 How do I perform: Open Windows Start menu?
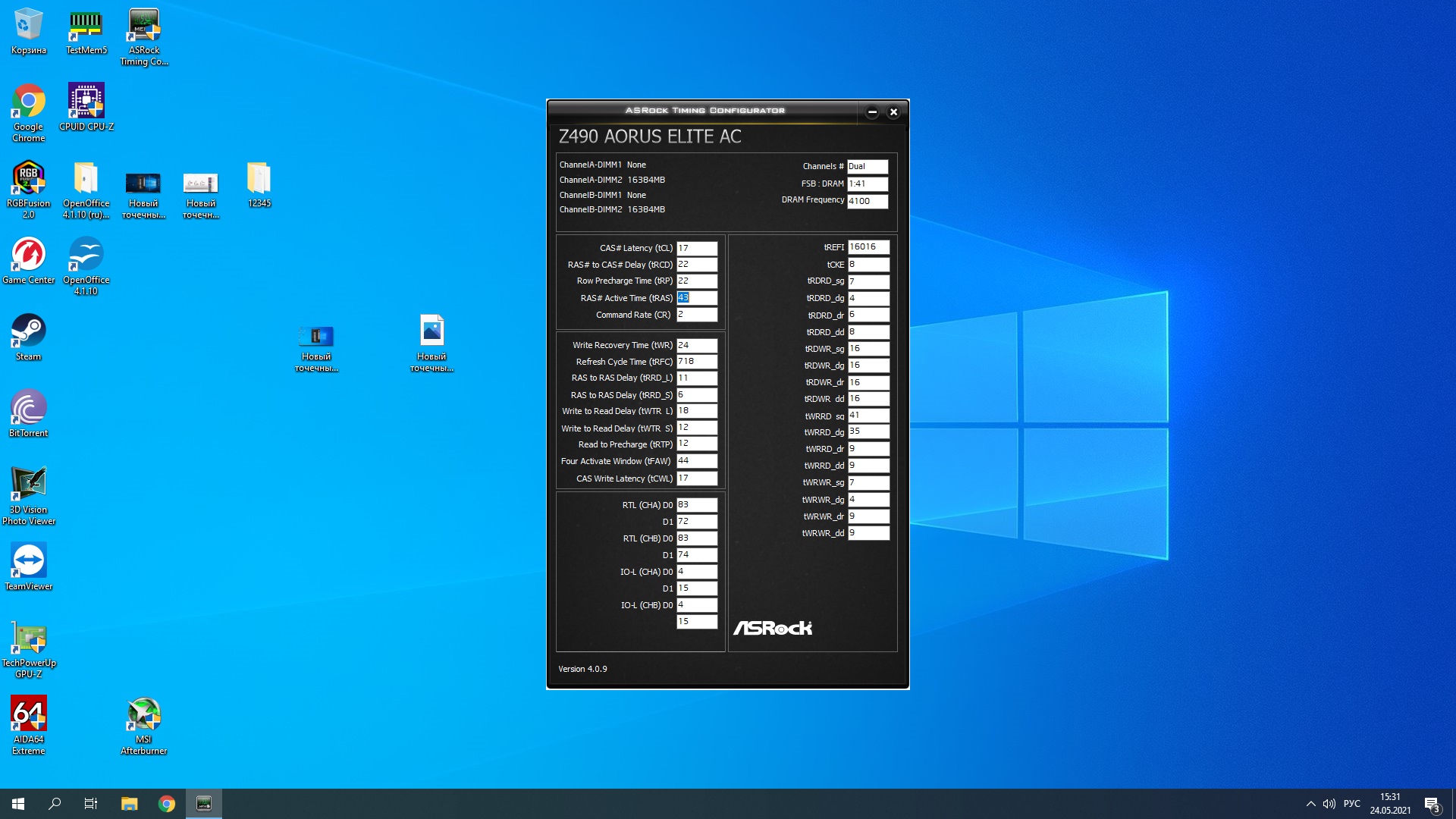point(18,804)
